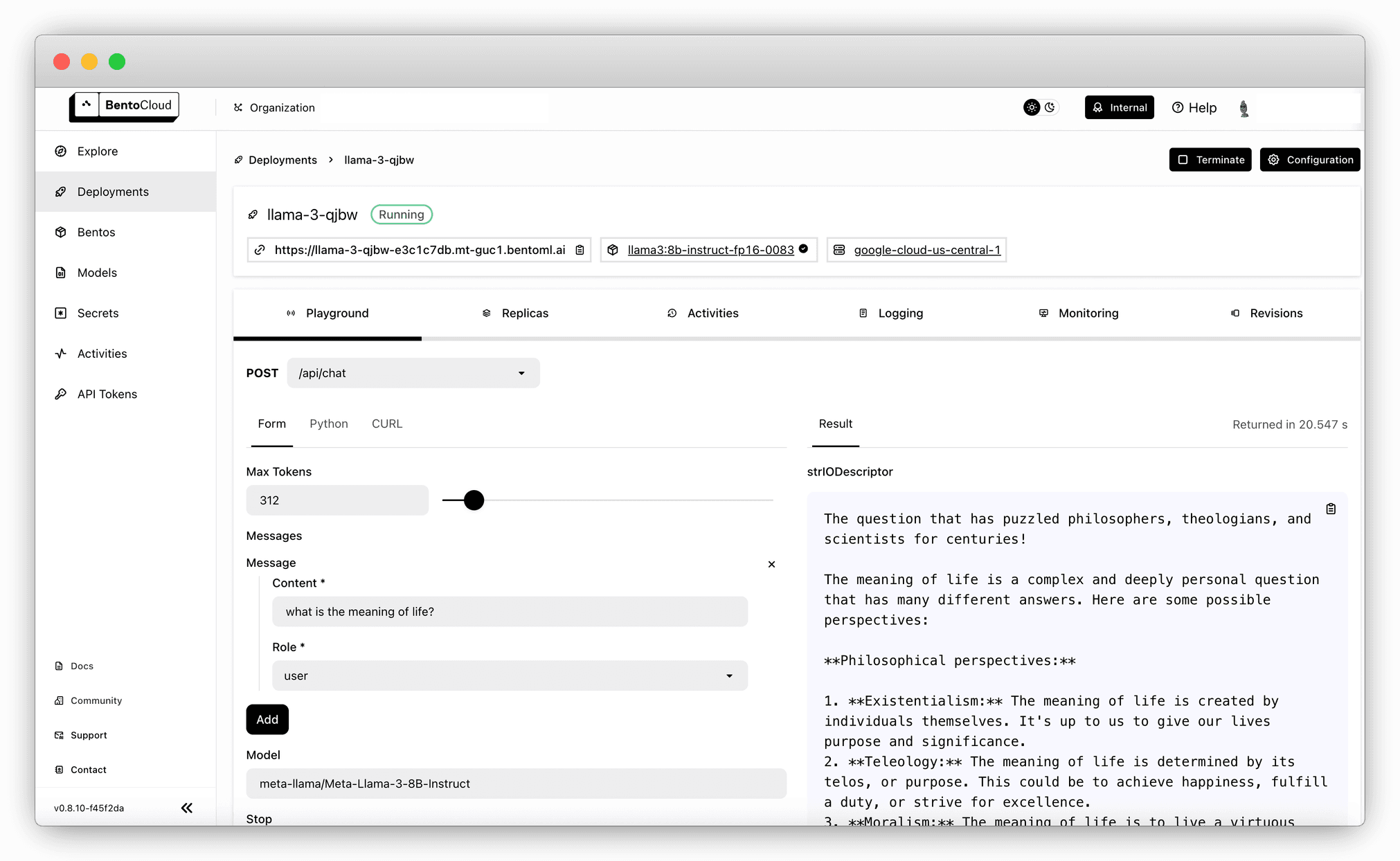
Task: Click the Deployments icon in sidebar
Action: coord(62,191)
